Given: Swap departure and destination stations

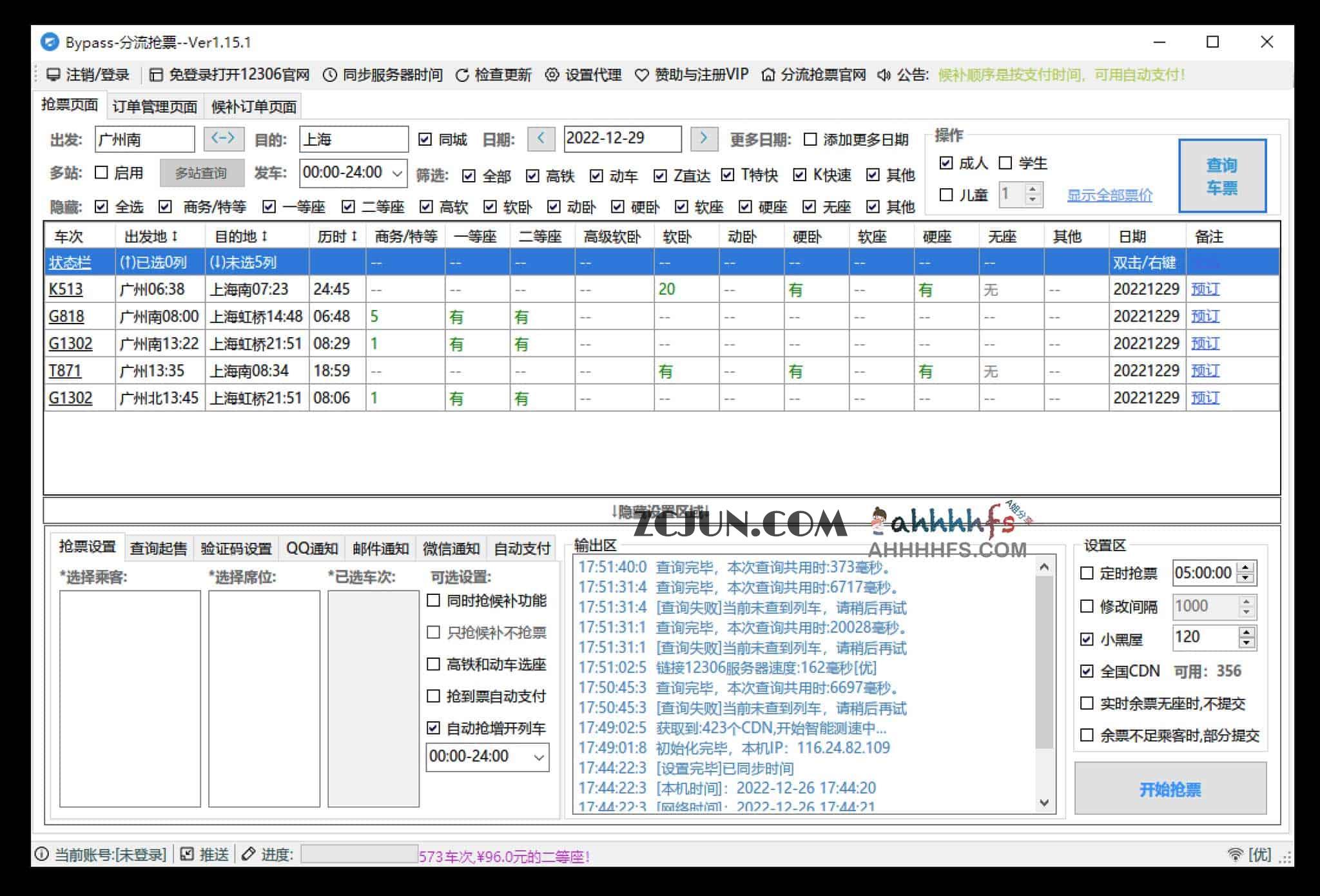Looking at the screenshot, I should (223, 139).
